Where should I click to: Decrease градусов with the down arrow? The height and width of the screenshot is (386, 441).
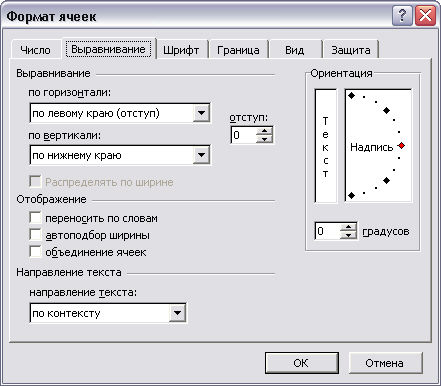[348, 235]
